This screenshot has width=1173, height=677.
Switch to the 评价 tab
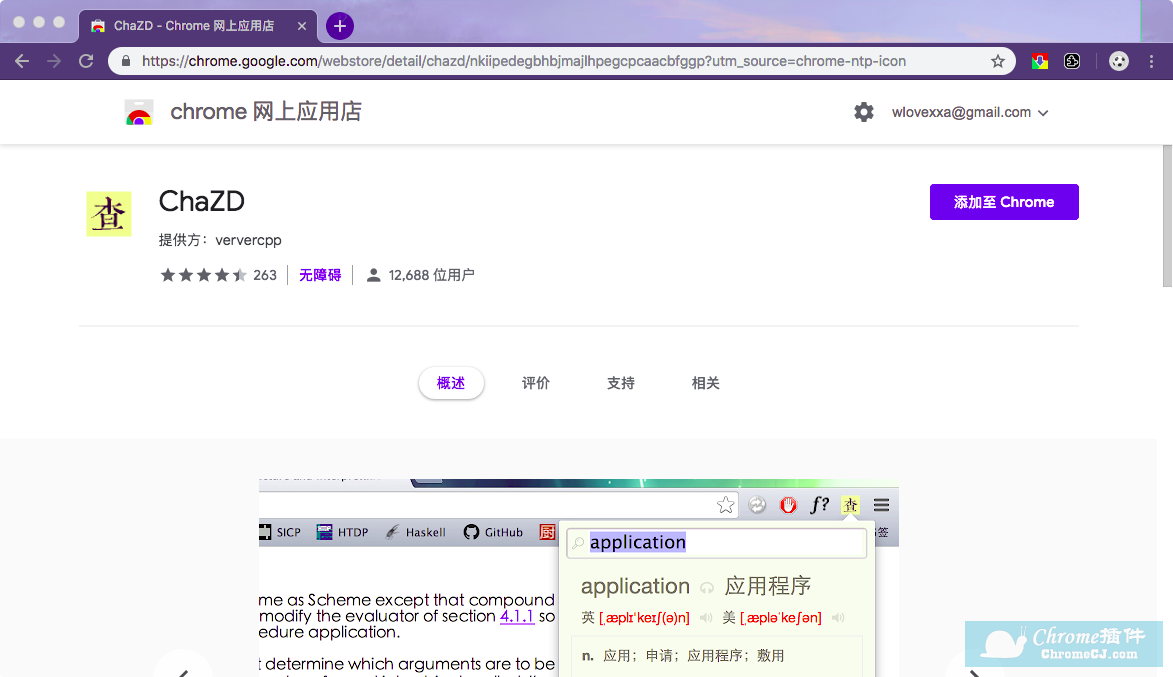point(536,383)
